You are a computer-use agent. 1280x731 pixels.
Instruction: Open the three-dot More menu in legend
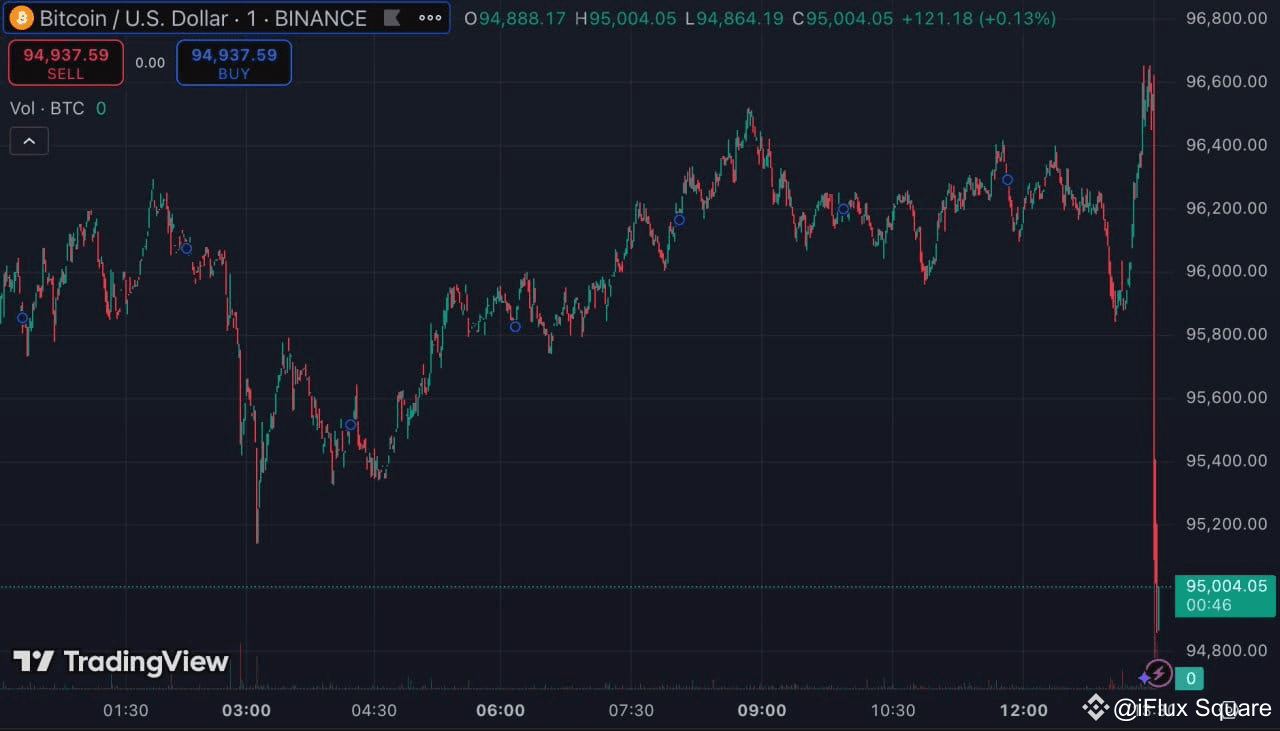[x=430, y=18]
